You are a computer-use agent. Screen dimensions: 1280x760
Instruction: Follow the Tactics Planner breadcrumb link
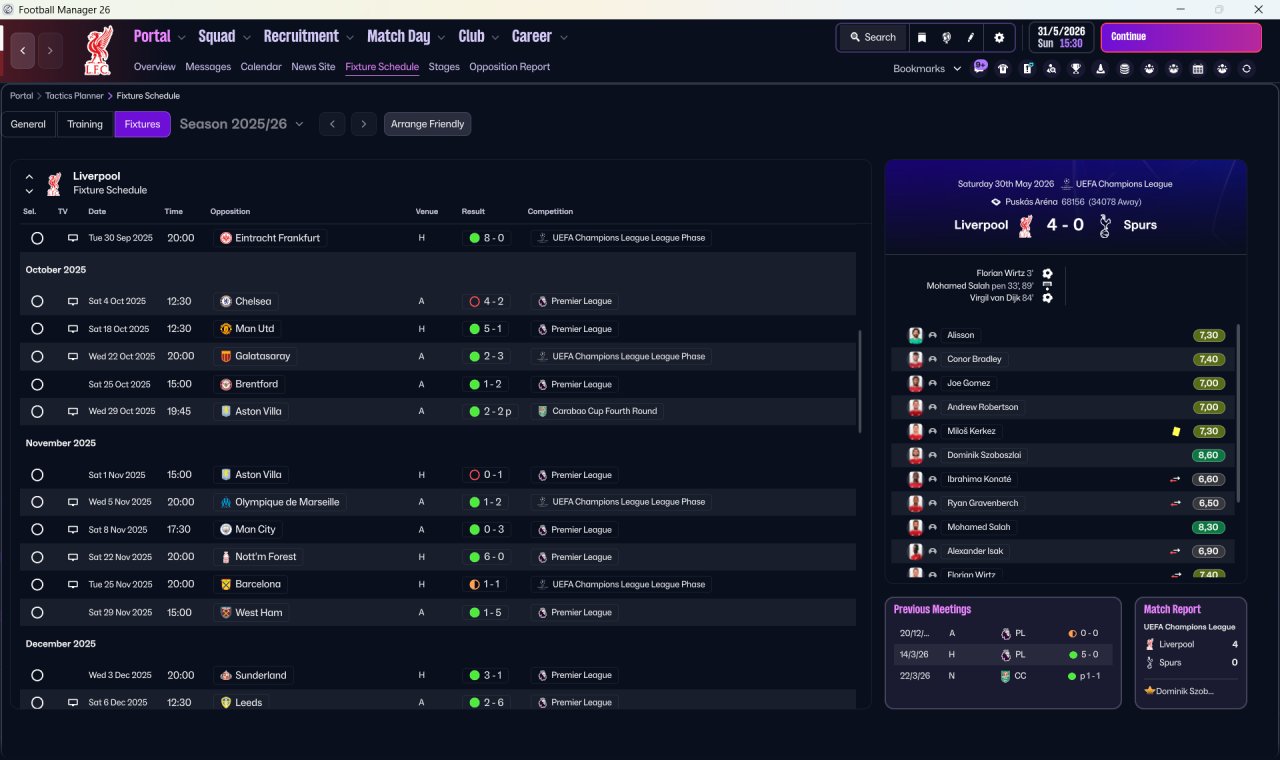pos(74,96)
